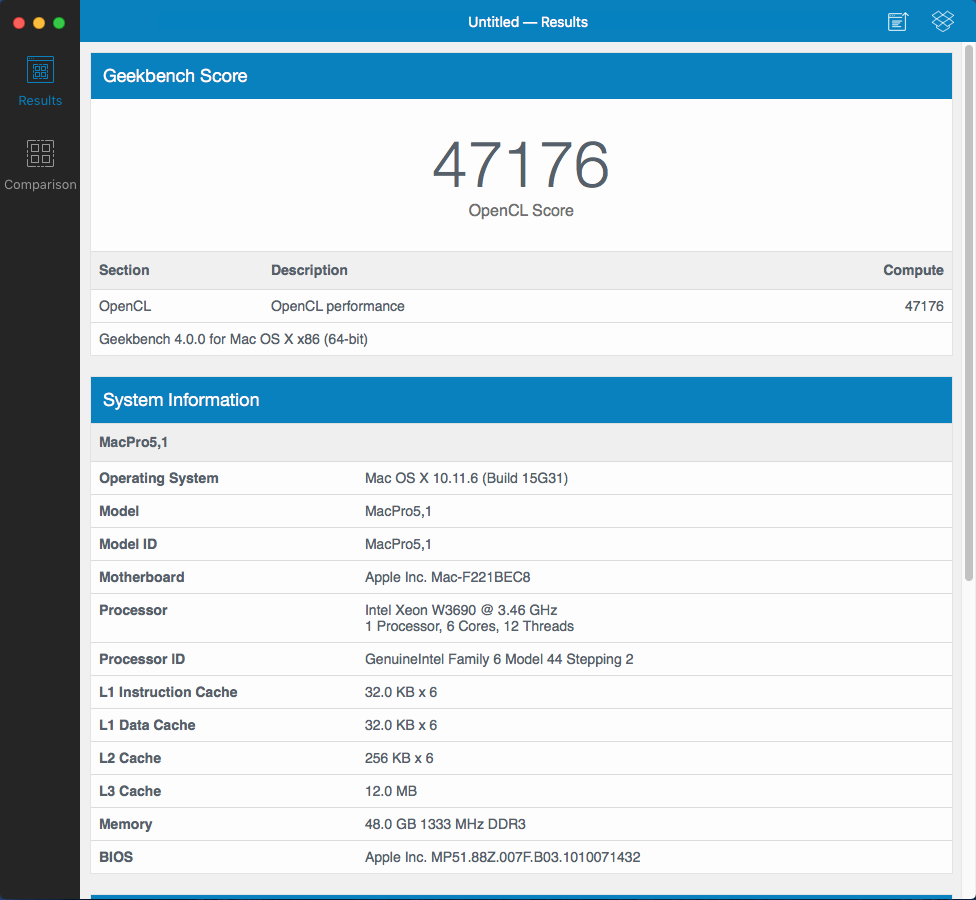Select 48.0 GB 1333 MHz DDR3 value
The width and height of the screenshot is (976, 900).
coord(445,824)
